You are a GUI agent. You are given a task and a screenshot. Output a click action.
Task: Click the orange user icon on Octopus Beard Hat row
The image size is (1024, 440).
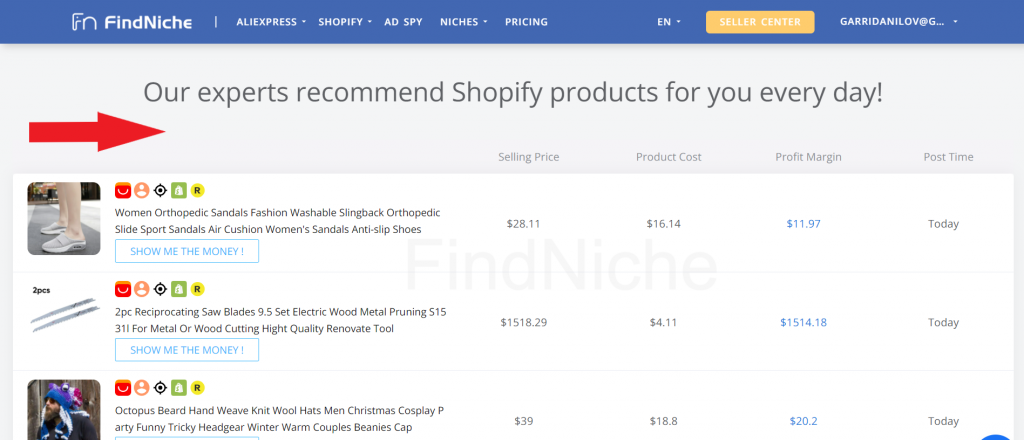[x=142, y=388]
